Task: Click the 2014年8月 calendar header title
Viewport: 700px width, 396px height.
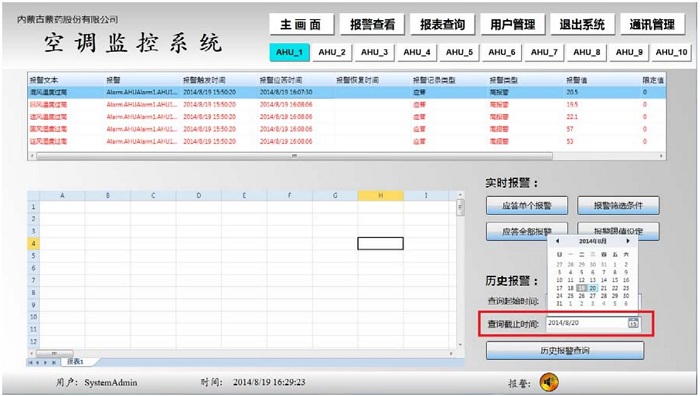Action: click(x=592, y=241)
